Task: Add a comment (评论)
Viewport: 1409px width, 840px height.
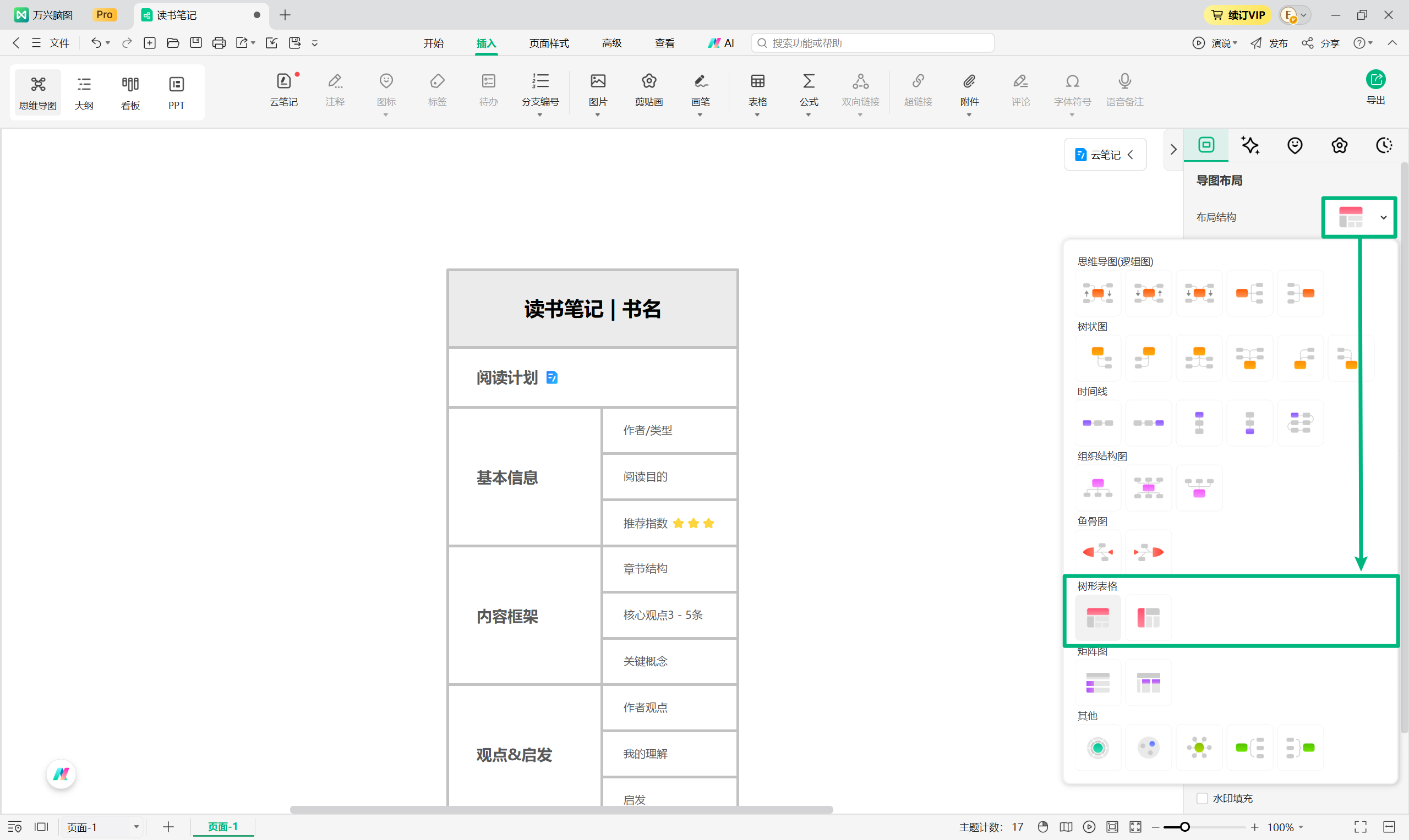Action: point(1020,91)
